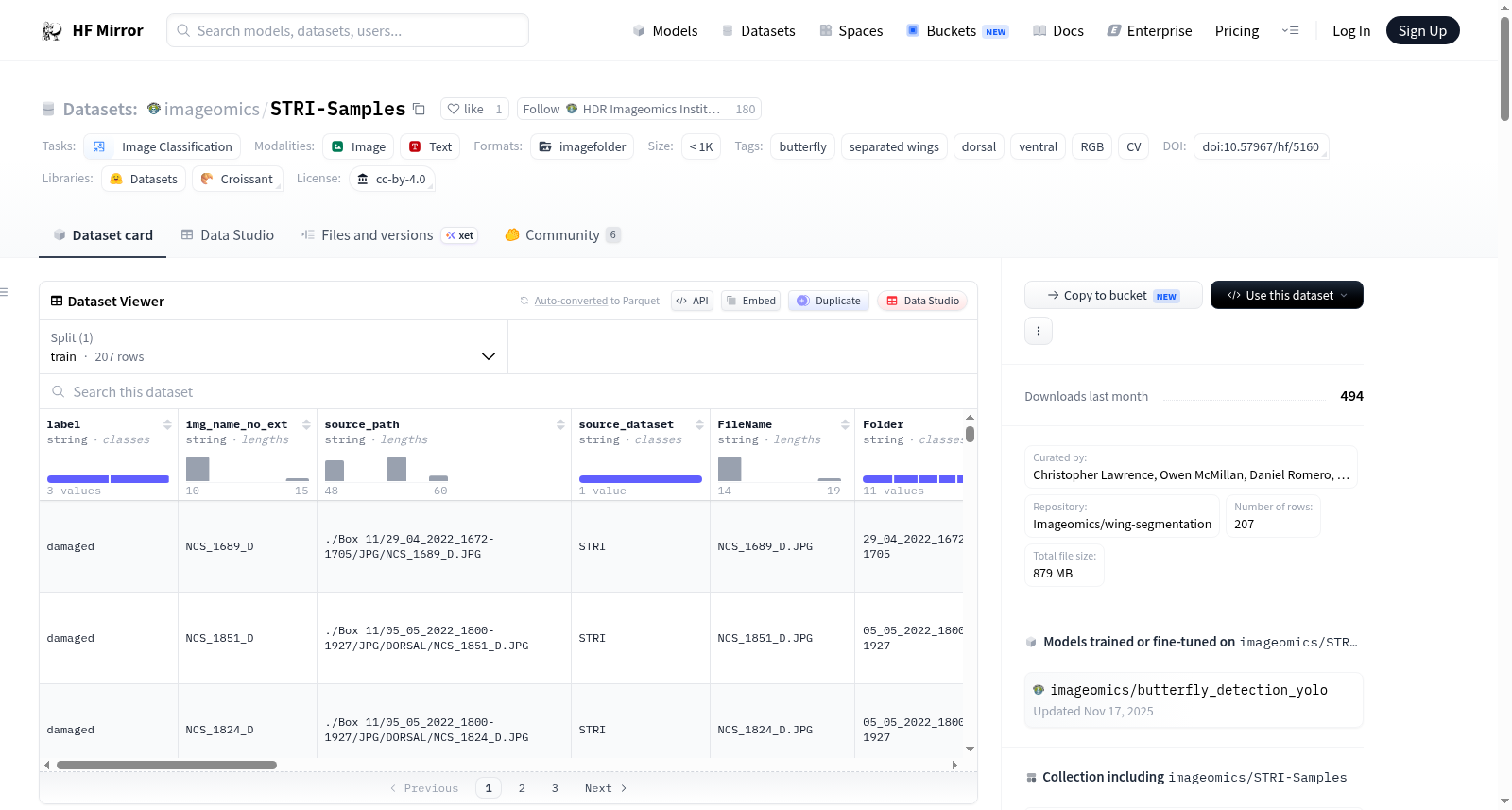Screen dimensions: 1512x810
Task: Sort the source_dataset column
Action: [699, 424]
